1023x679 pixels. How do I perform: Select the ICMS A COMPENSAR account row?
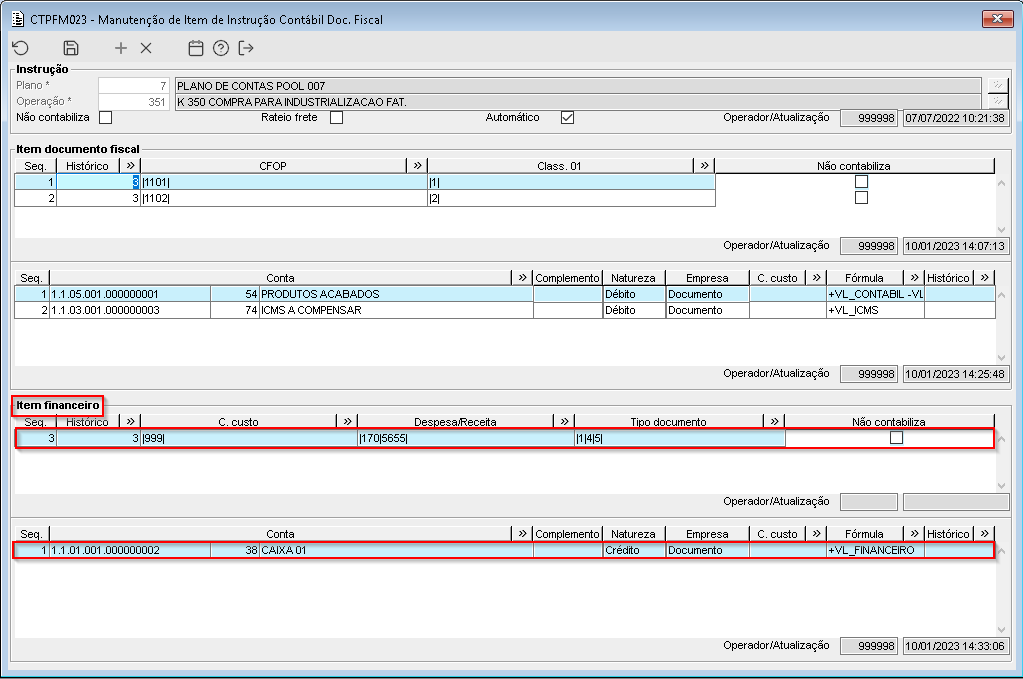[x=504, y=310]
